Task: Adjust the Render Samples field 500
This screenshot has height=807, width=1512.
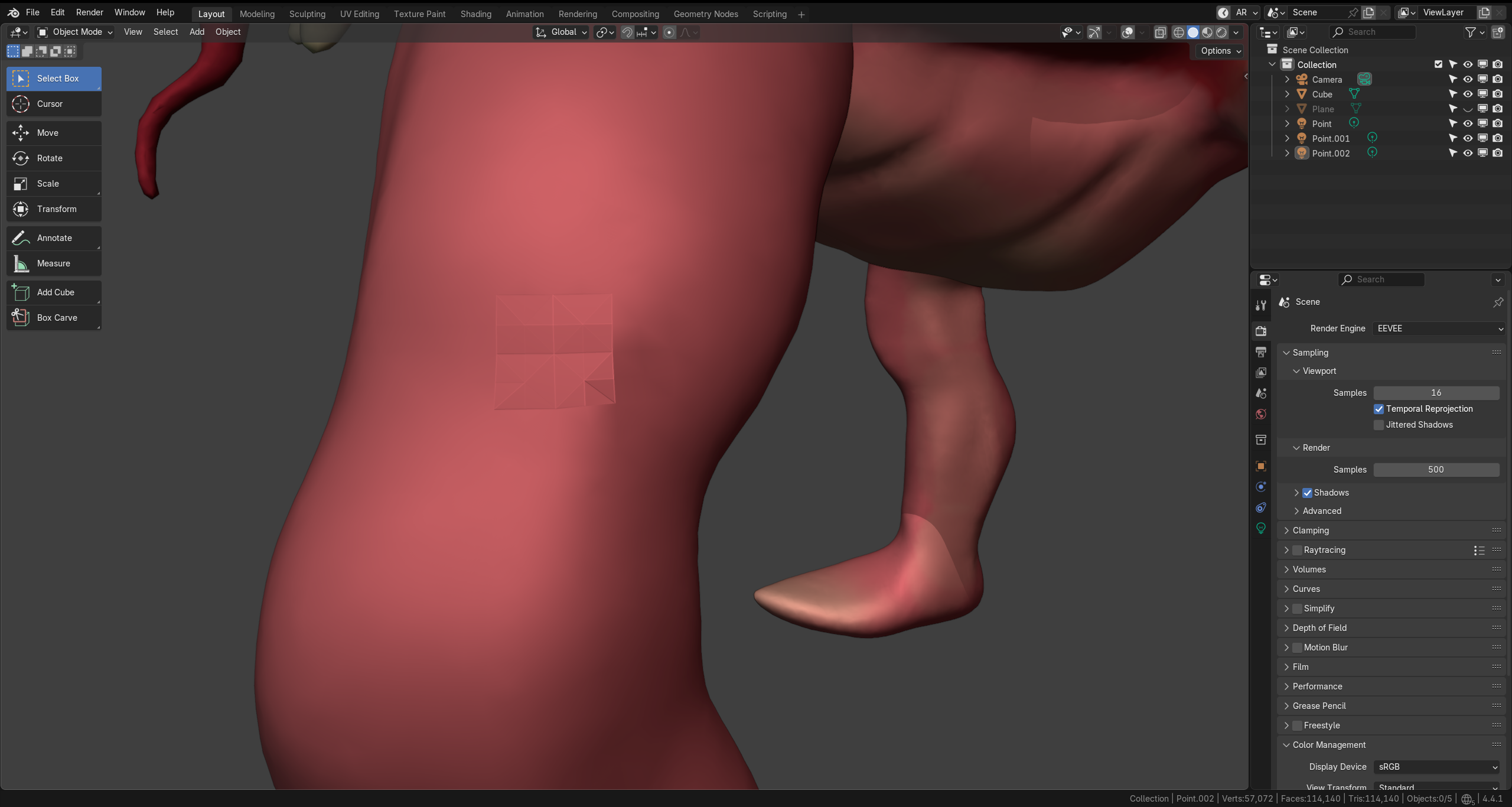Action: click(1436, 470)
